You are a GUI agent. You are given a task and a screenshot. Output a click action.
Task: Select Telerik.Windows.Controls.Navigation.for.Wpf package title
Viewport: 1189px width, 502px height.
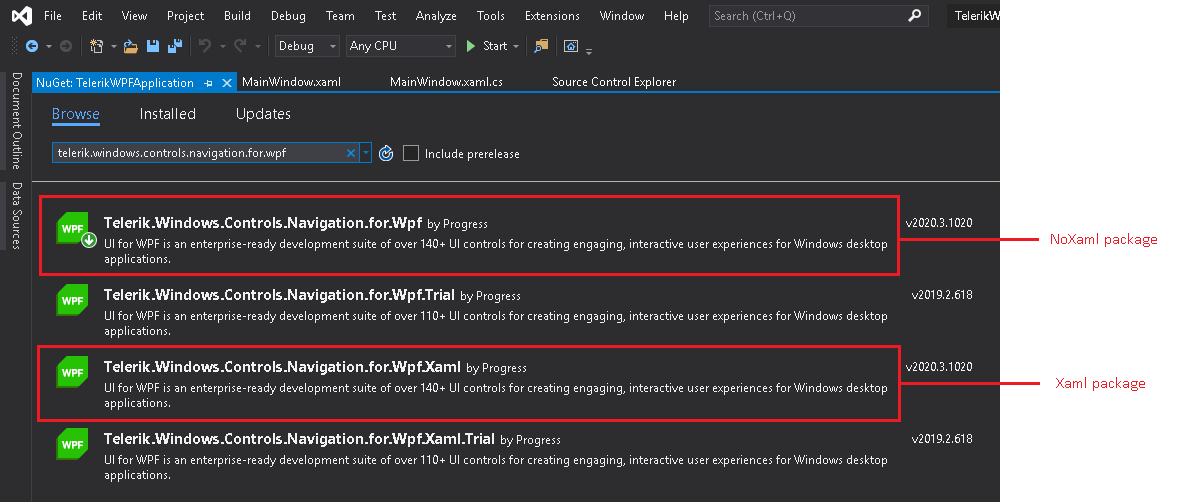(x=262, y=223)
